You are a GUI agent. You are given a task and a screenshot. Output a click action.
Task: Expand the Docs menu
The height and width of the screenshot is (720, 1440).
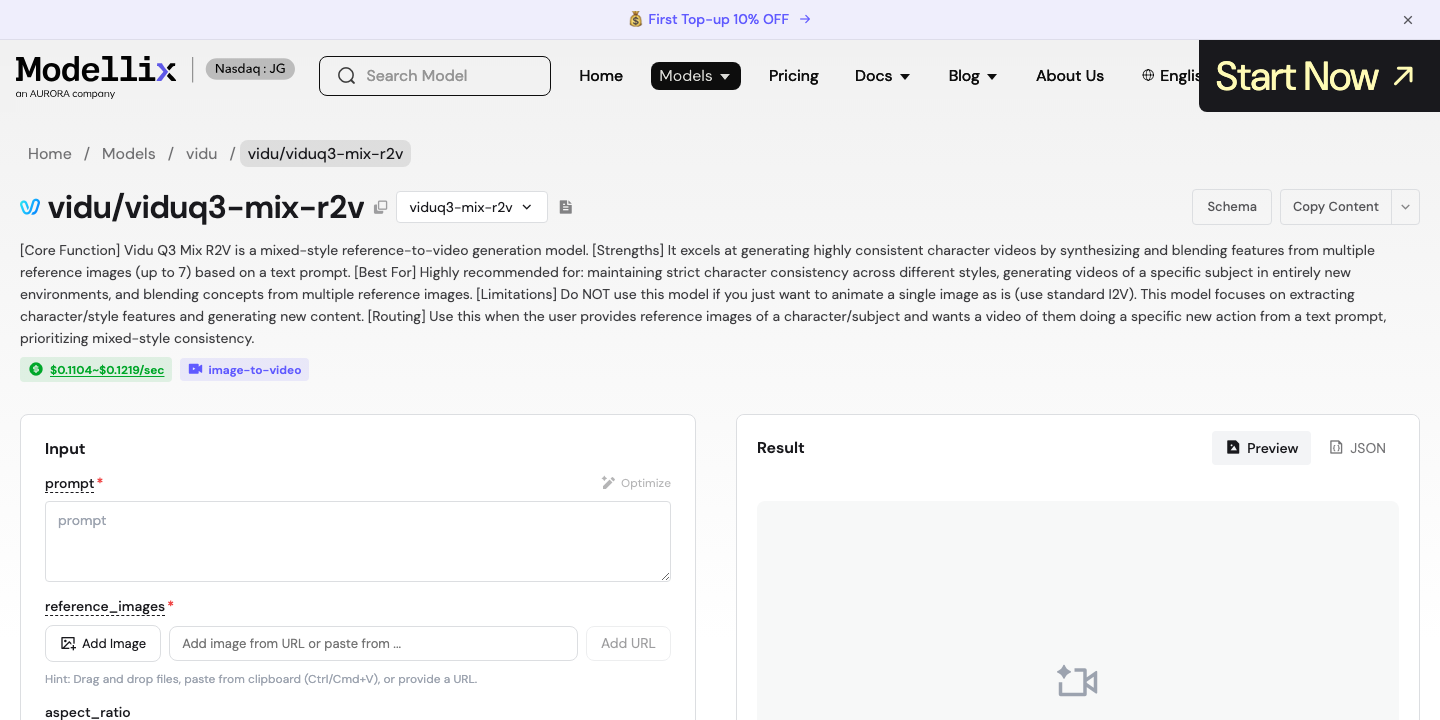click(883, 76)
